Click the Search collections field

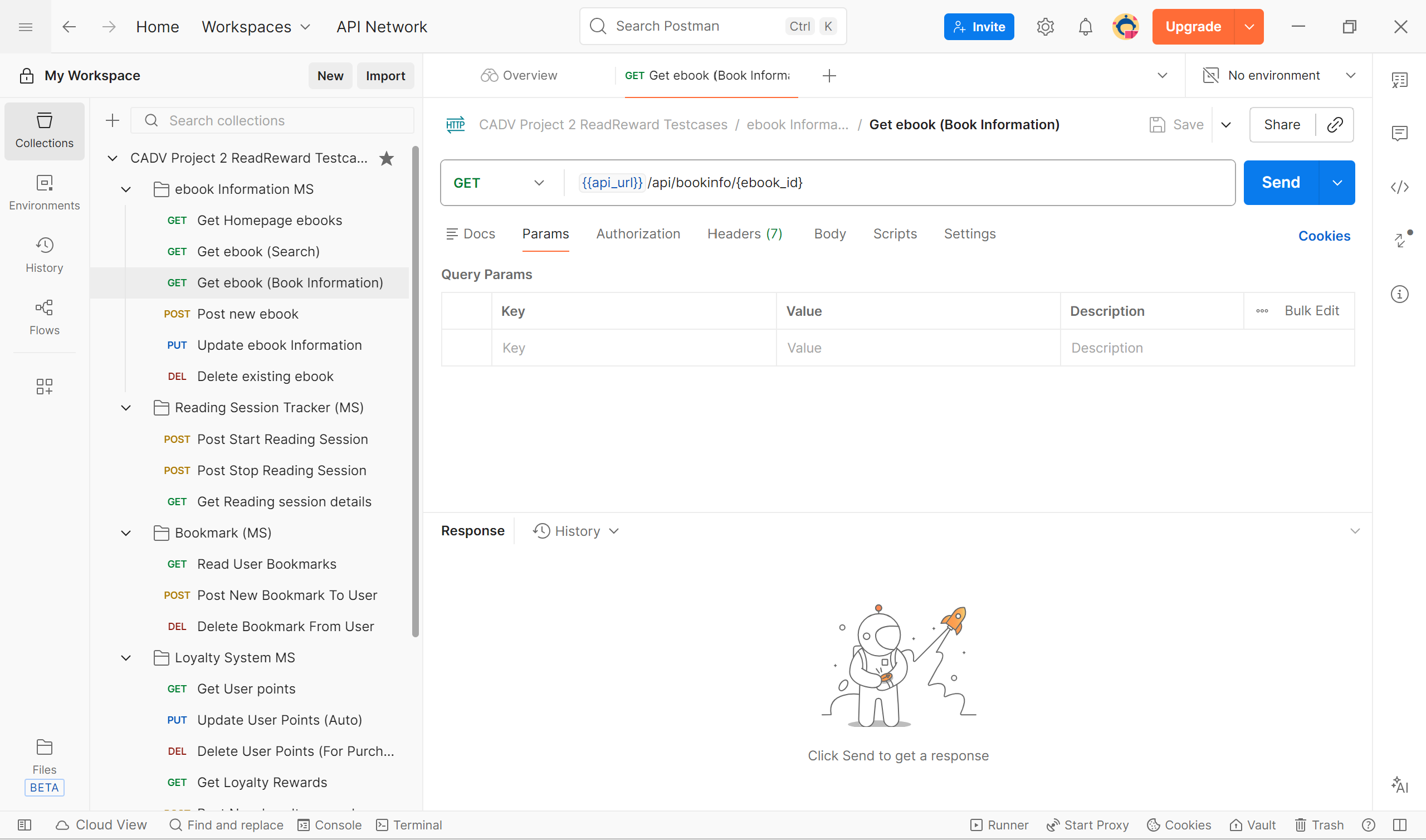(272, 120)
